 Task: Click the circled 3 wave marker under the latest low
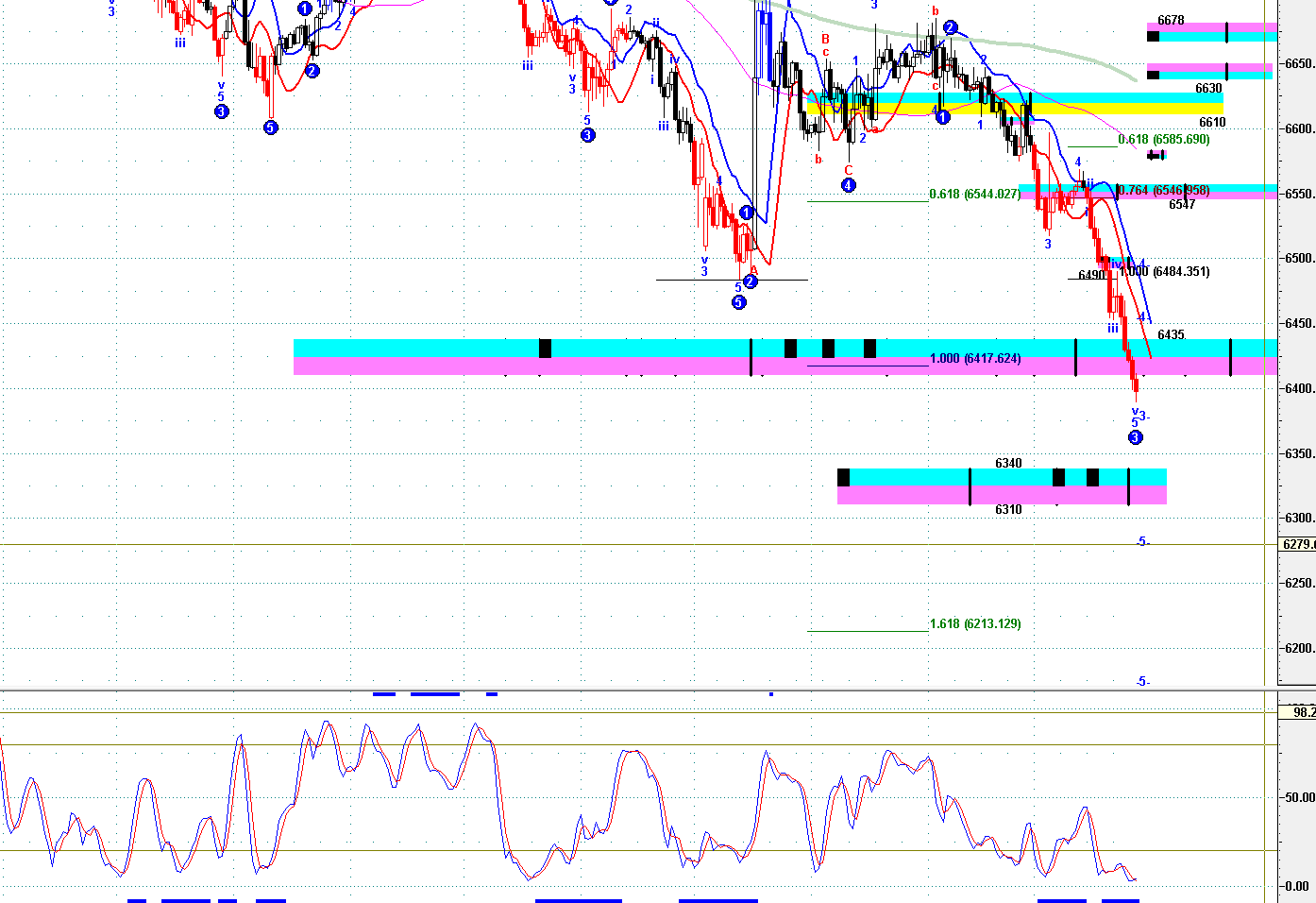[x=1136, y=437]
